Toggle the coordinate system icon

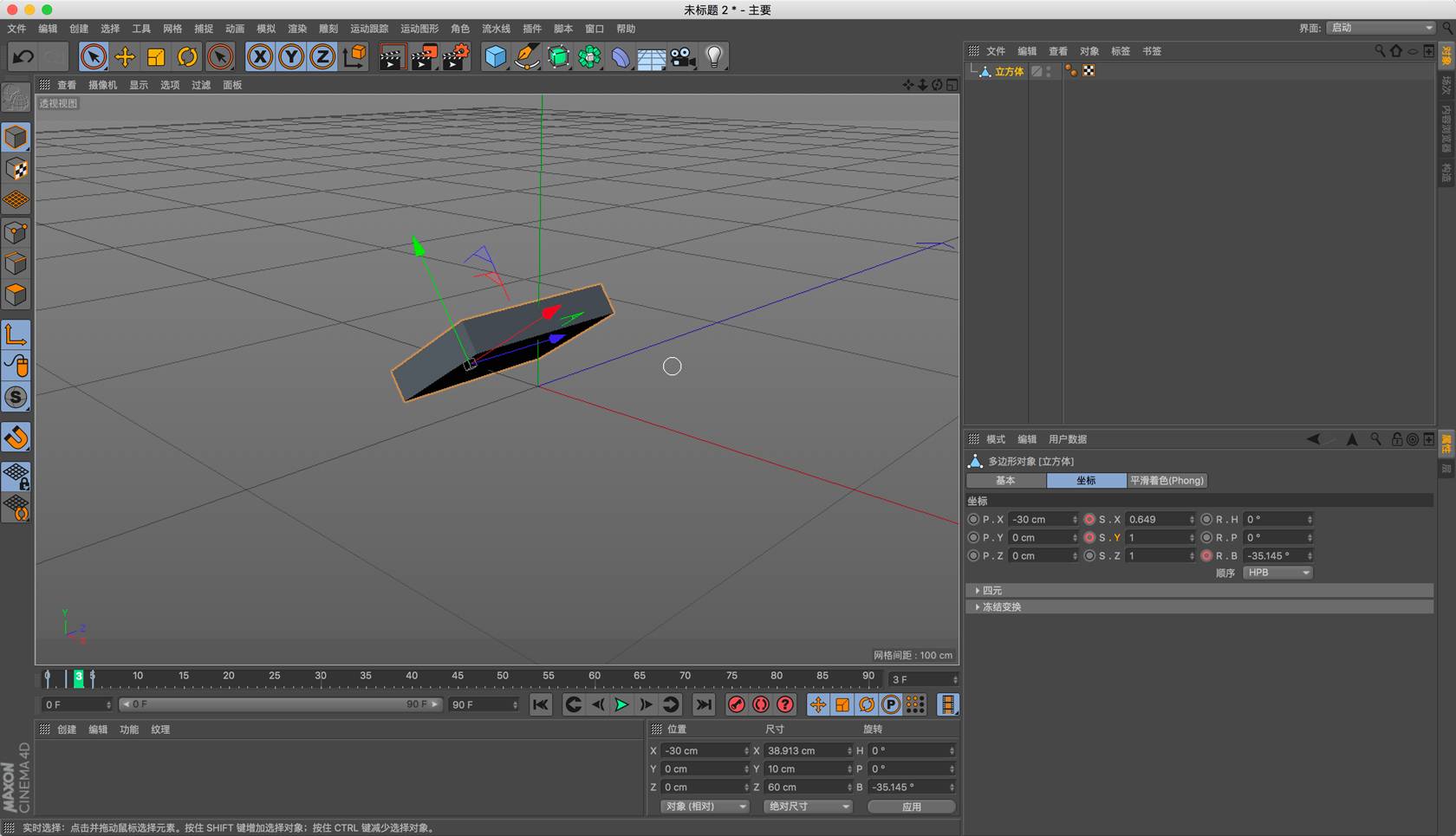pyautogui.click(x=354, y=57)
